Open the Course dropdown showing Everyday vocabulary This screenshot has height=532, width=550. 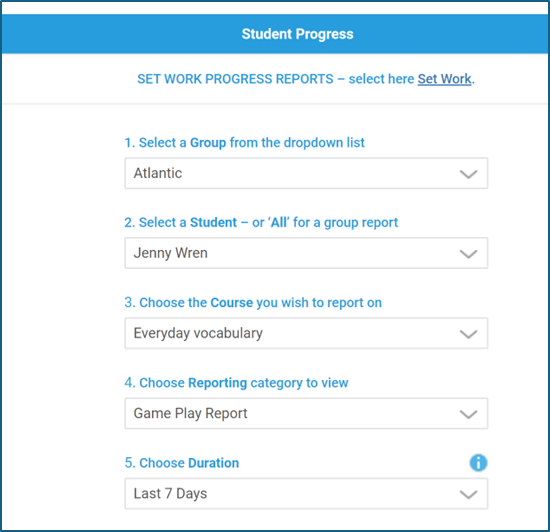pyautogui.click(x=306, y=333)
